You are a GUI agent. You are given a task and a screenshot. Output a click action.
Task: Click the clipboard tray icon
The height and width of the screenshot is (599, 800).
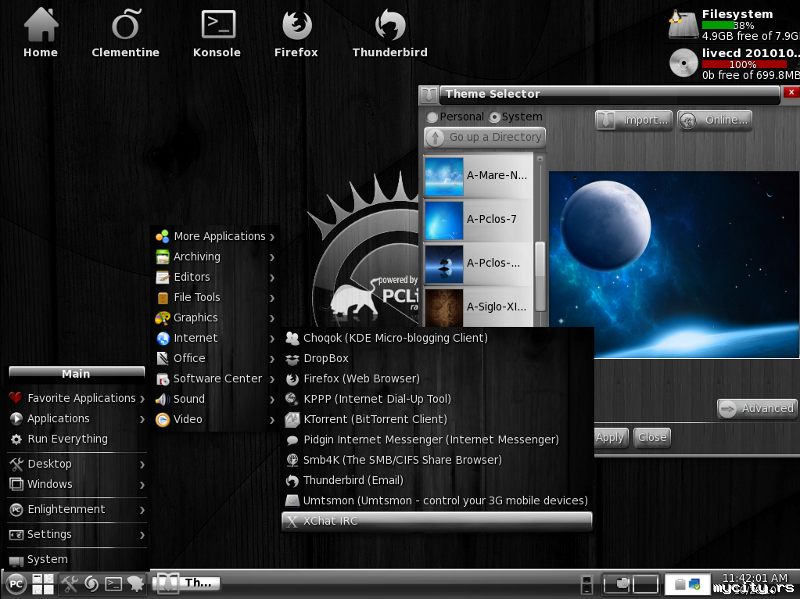point(679,584)
